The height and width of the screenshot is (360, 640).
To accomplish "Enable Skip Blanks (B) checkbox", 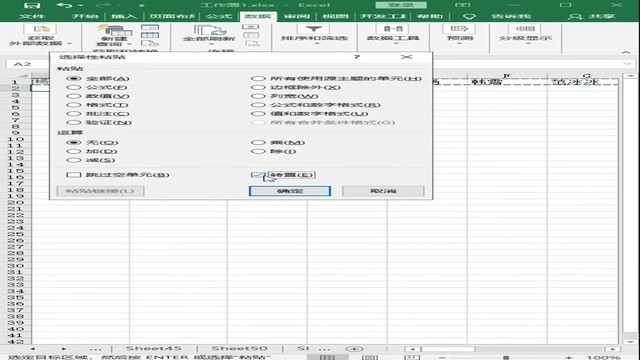I will (x=73, y=175).
